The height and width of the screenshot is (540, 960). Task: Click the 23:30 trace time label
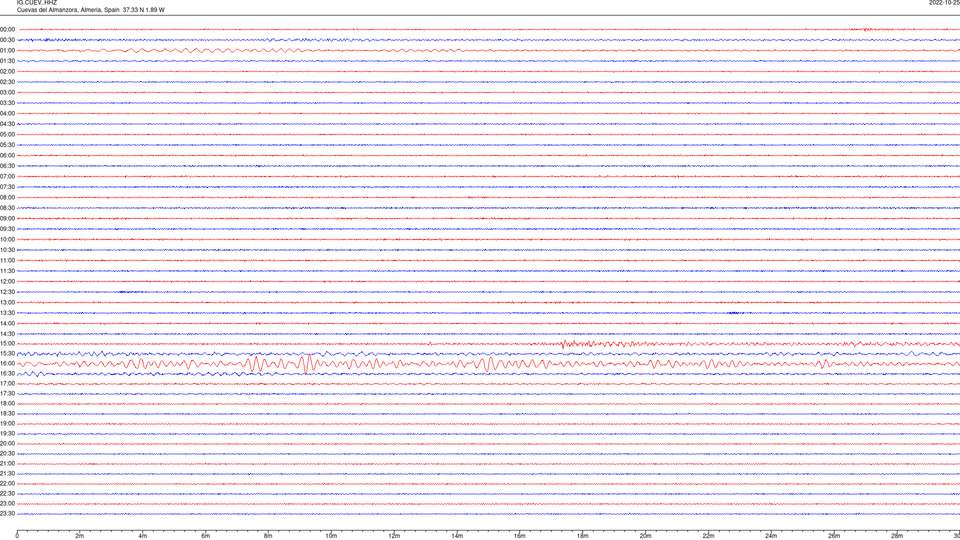click(x=7, y=514)
